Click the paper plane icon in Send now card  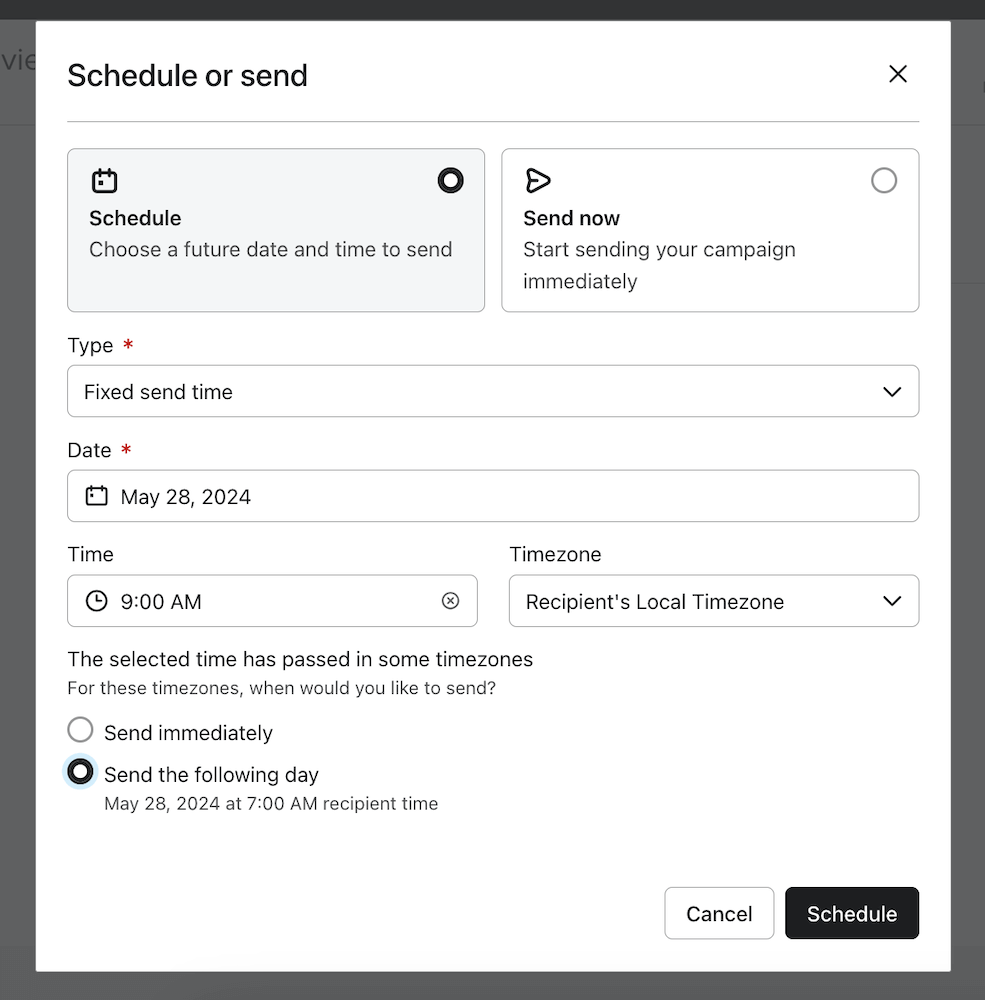pos(538,180)
